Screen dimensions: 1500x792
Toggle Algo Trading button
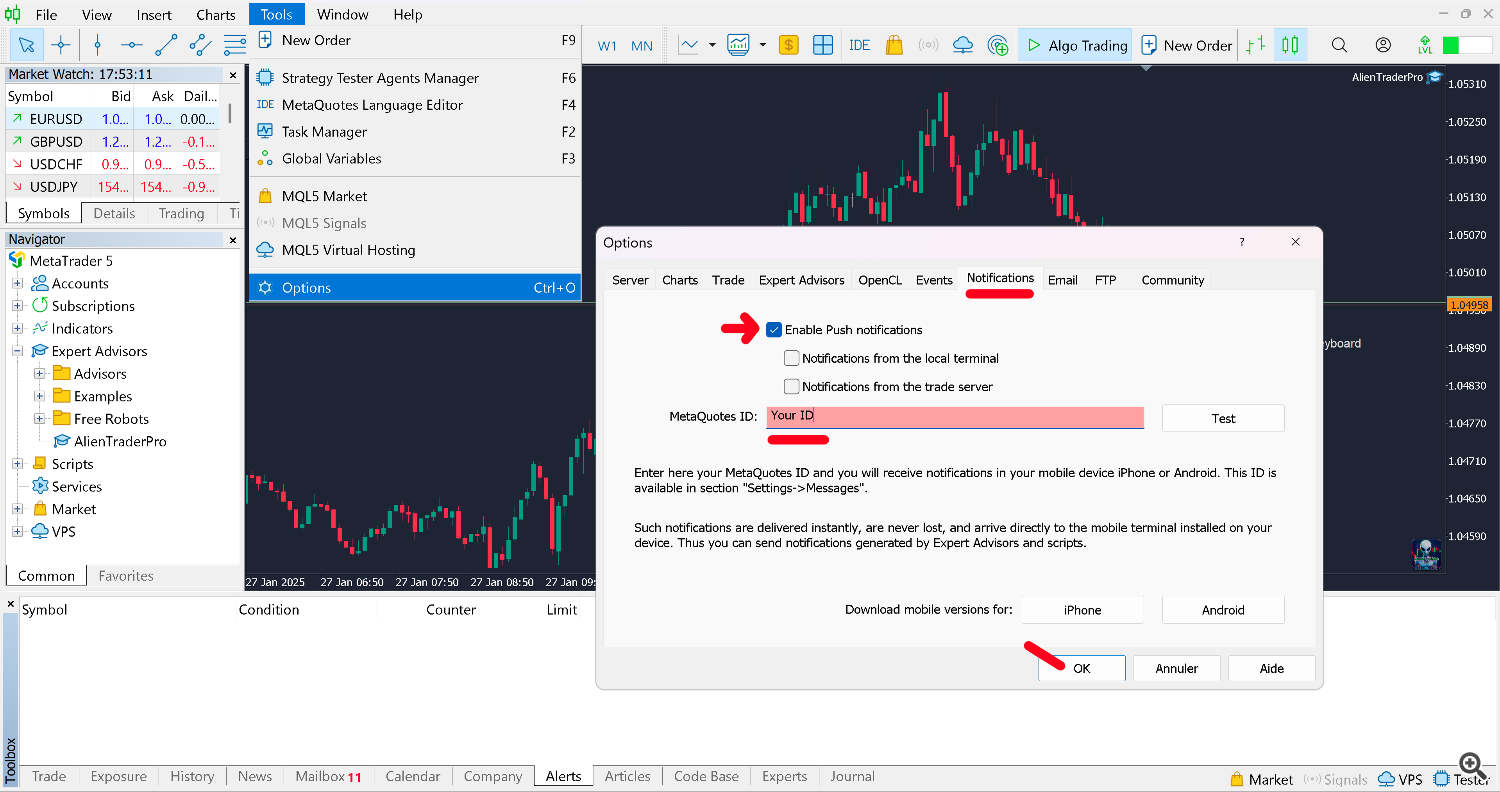[1075, 45]
